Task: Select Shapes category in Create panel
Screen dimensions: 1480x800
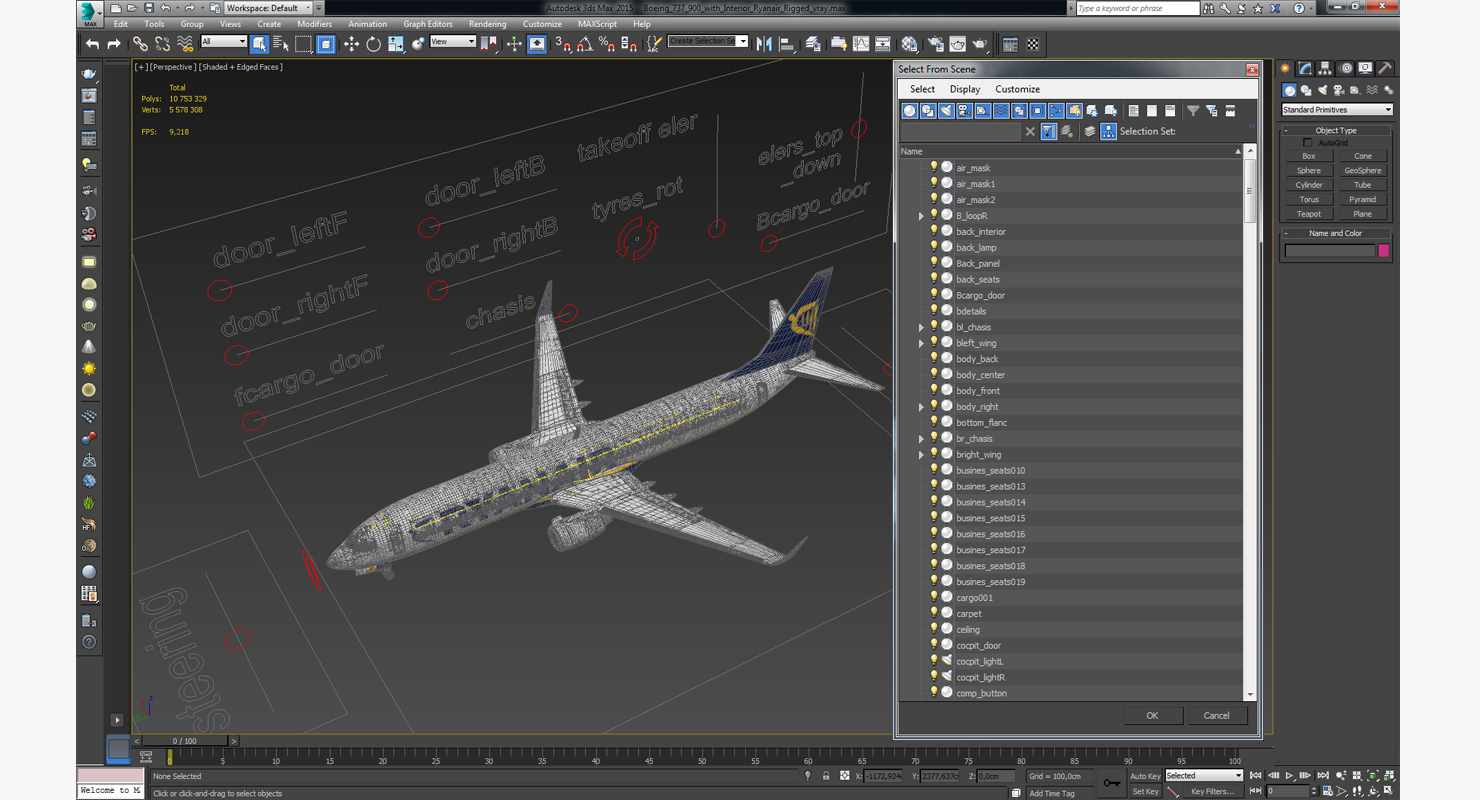Action: click(1306, 91)
